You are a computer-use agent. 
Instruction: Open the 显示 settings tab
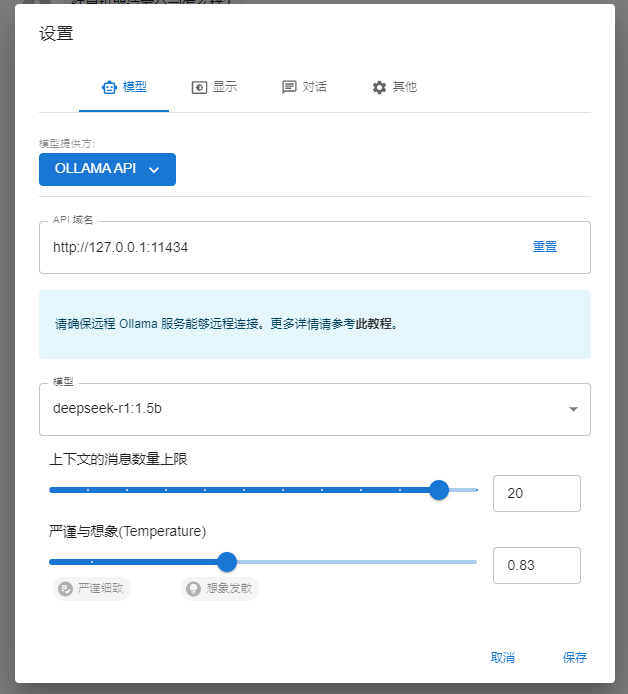pos(214,87)
